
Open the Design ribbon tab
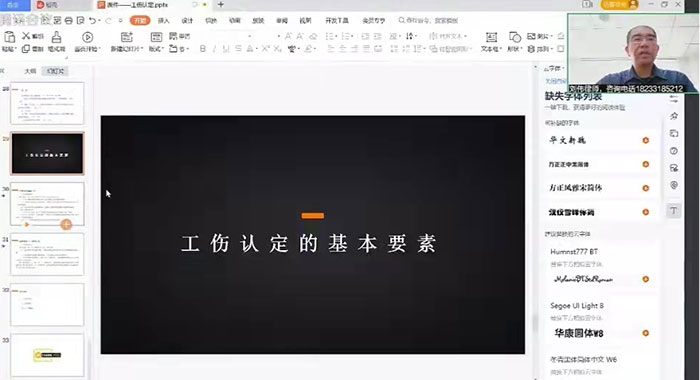[x=187, y=21]
